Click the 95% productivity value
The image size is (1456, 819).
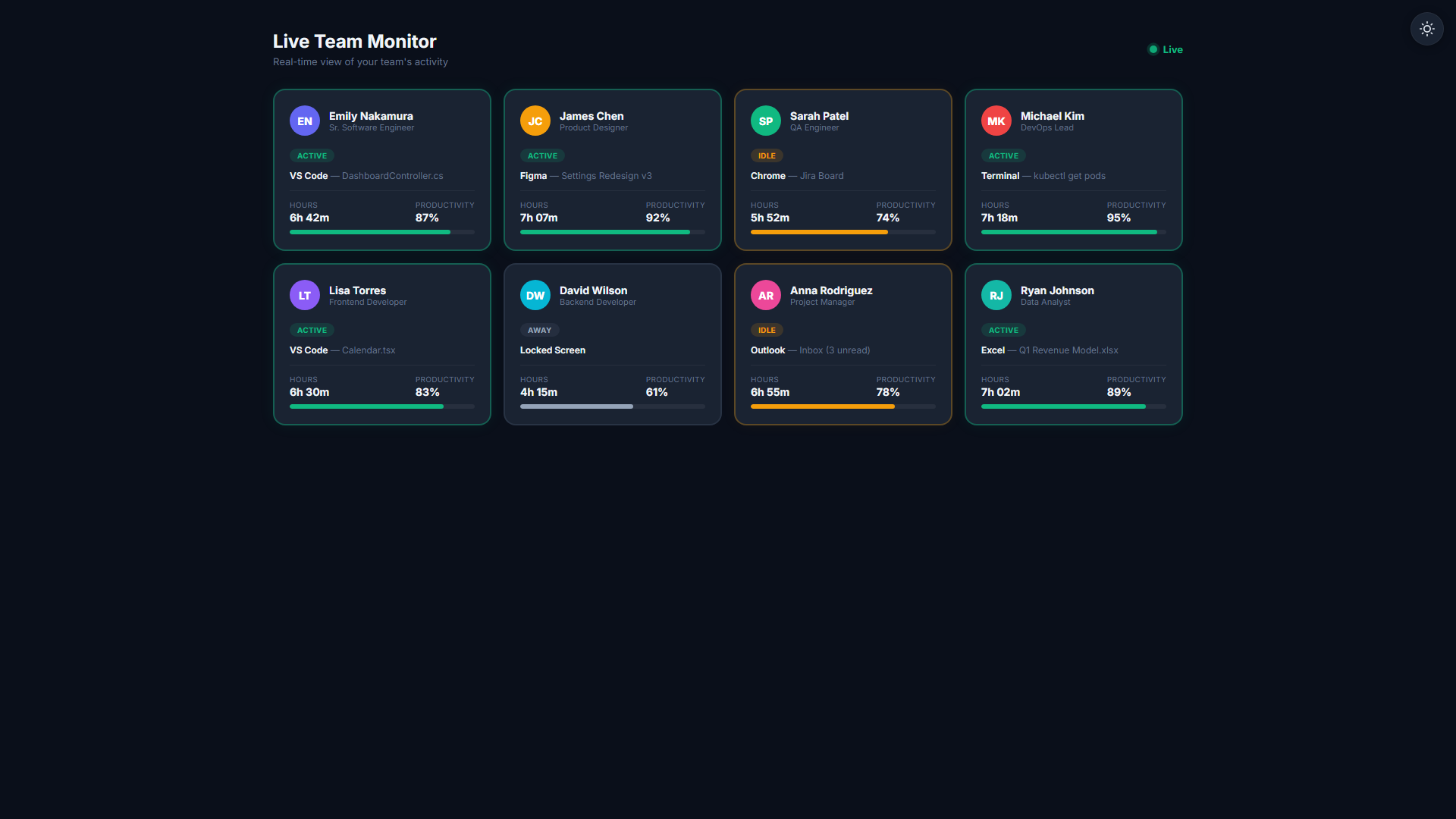[x=1119, y=218]
